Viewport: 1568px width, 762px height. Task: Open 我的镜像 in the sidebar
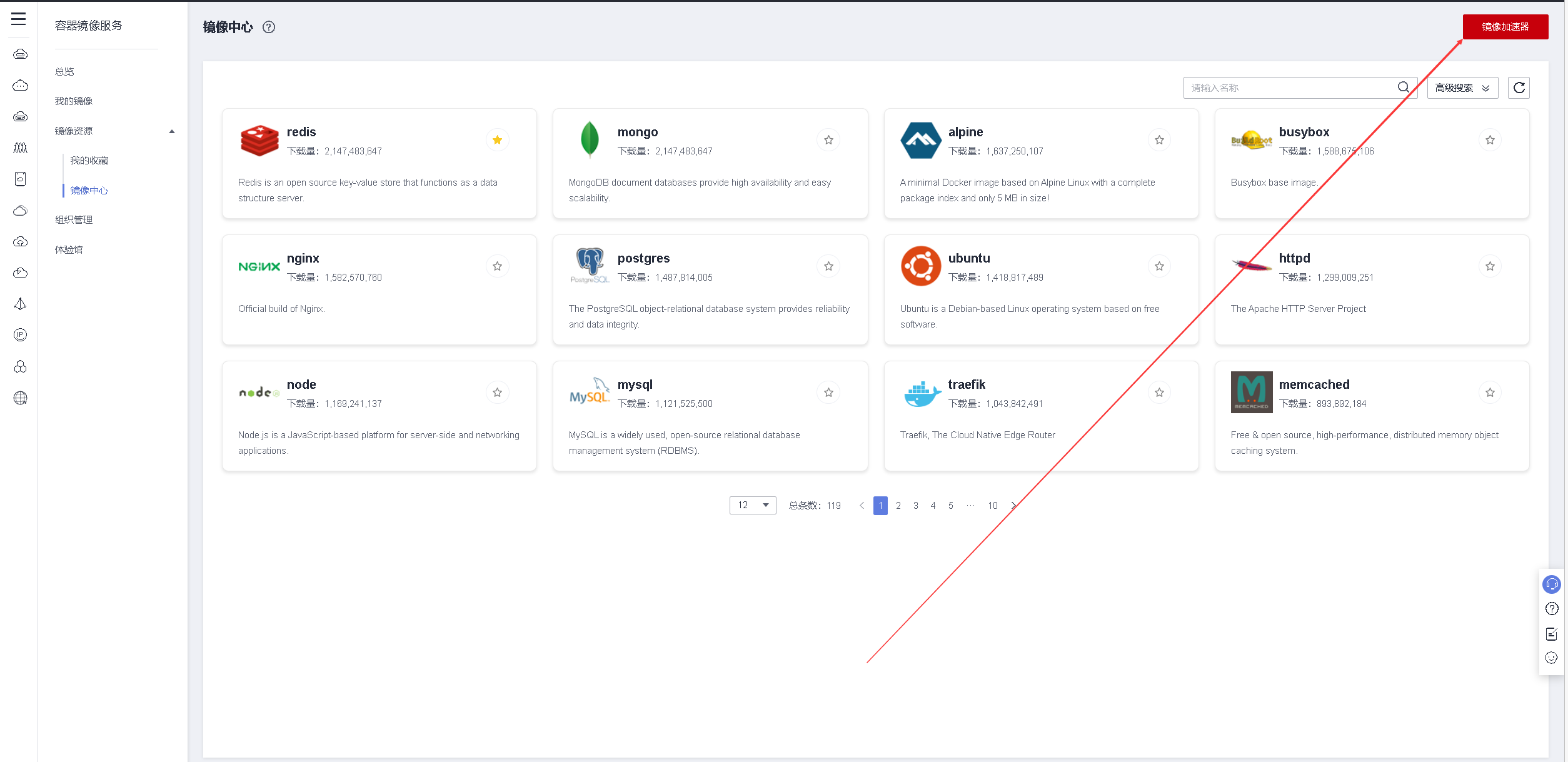pyautogui.click(x=74, y=101)
